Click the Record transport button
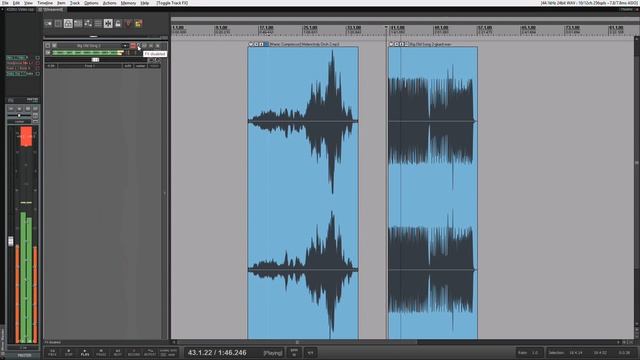The image size is (640, 360). pos(134,353)
